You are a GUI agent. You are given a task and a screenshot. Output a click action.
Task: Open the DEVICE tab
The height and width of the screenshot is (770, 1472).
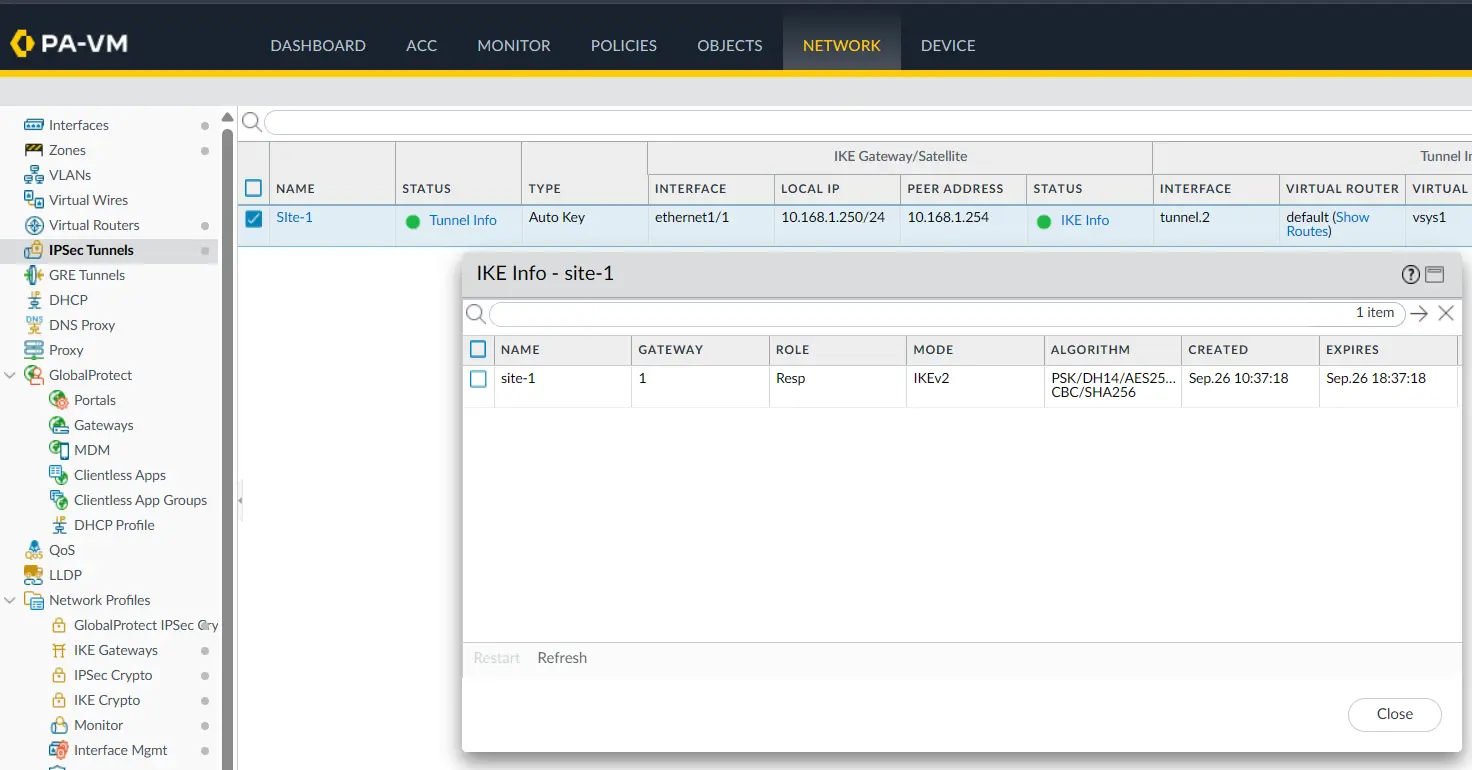point(948,46)
